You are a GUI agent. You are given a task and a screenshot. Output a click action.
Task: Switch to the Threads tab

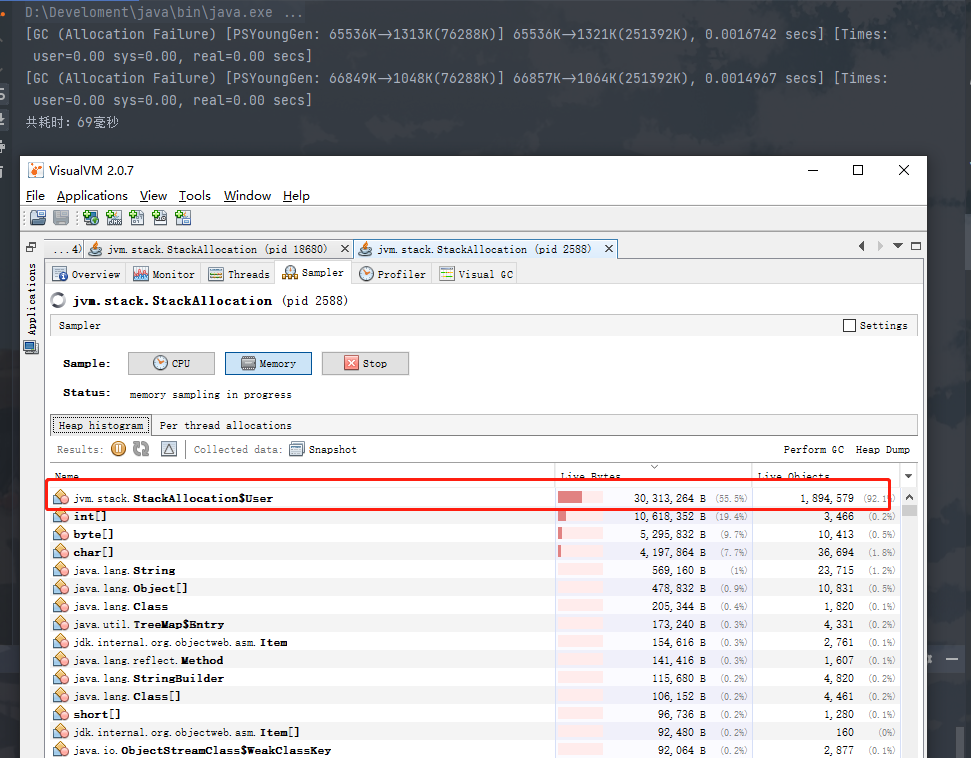click(x=238, y=274)
